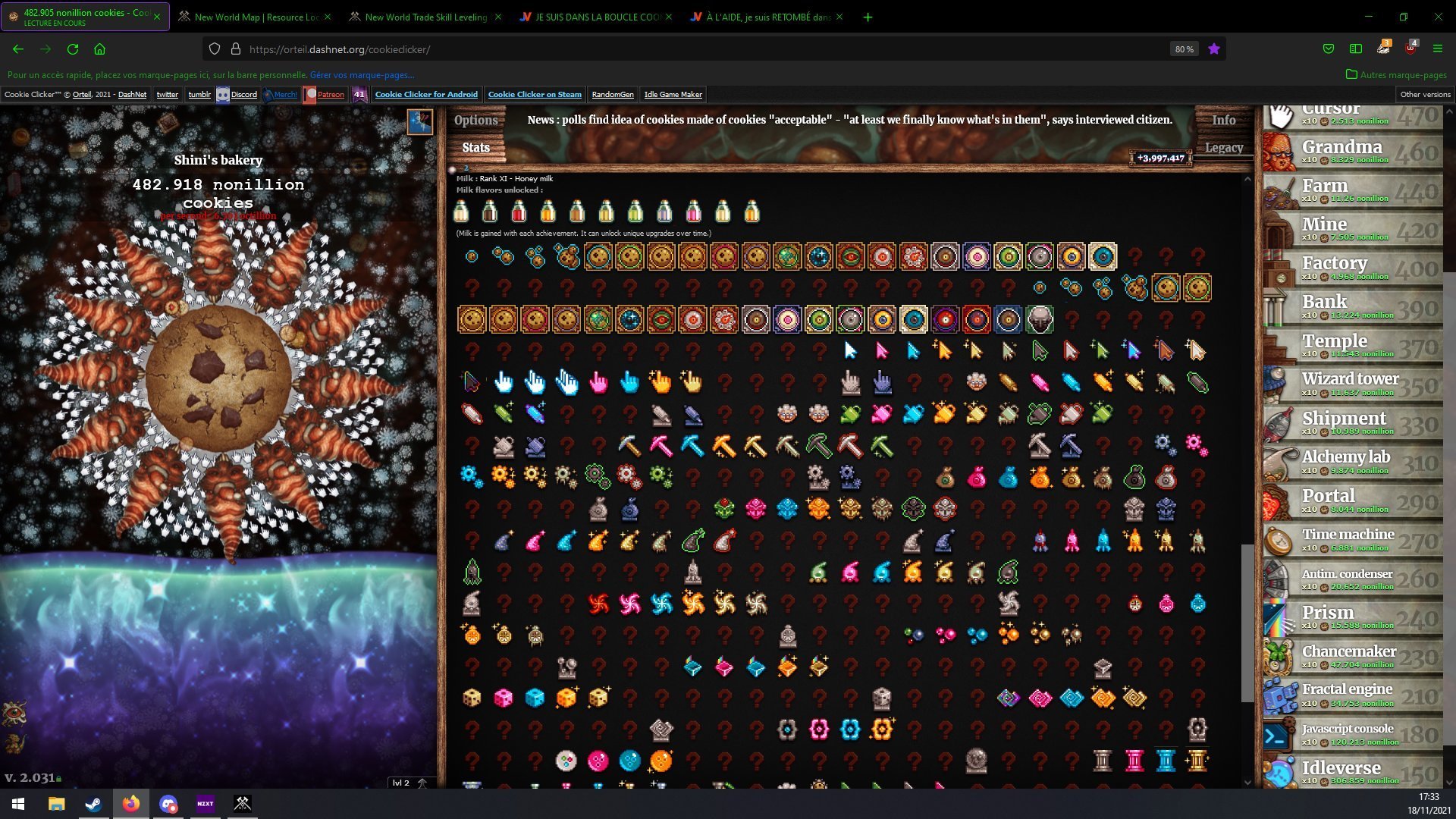The height and width of the screenshot is (819, 1456).
Task: Click the big chocolate chip cookie
Action: point(218,377)
